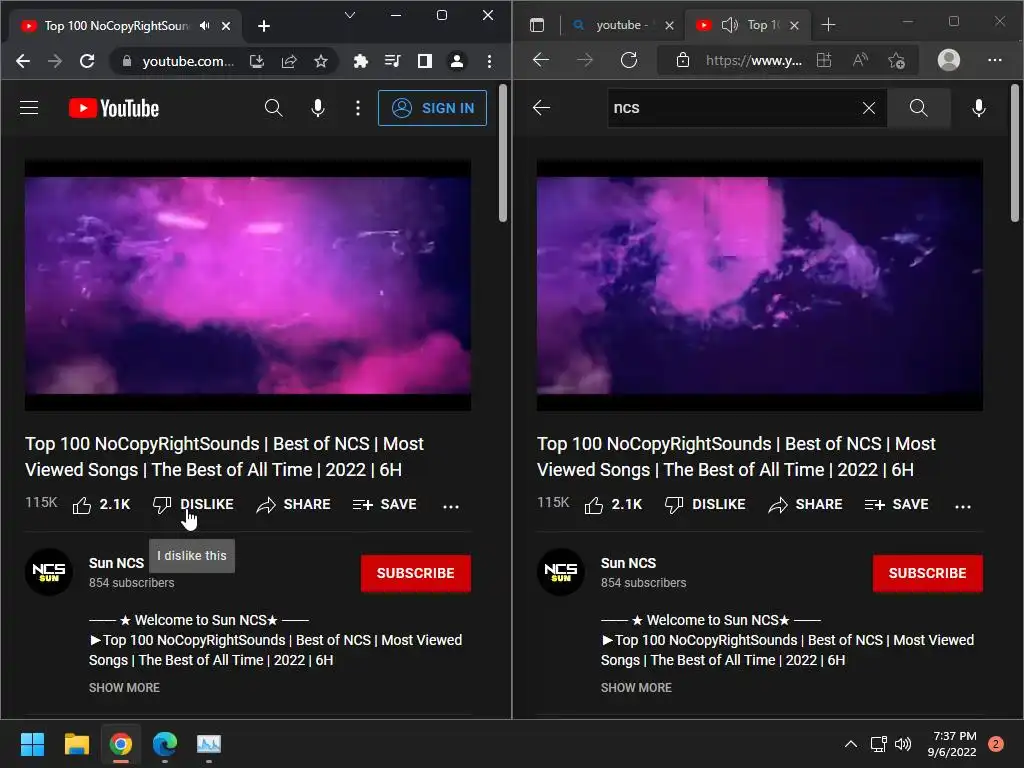Click Chrome back arrow button
This screenshot has width=1024, height=768.
(23, 61)
